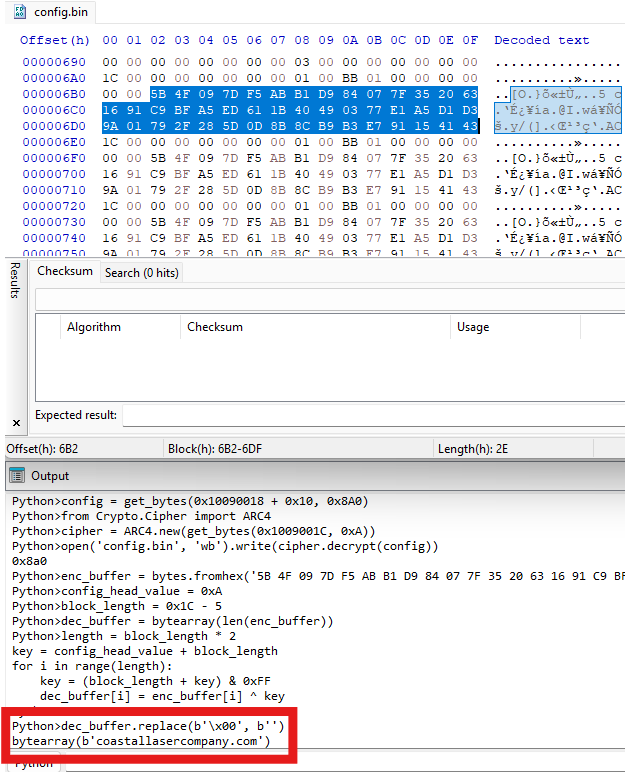Image resolution: width=625 pixels, height=772 pixels.
Task: Click the Length(h): 2E status field
Action: (x=472, y=449)
